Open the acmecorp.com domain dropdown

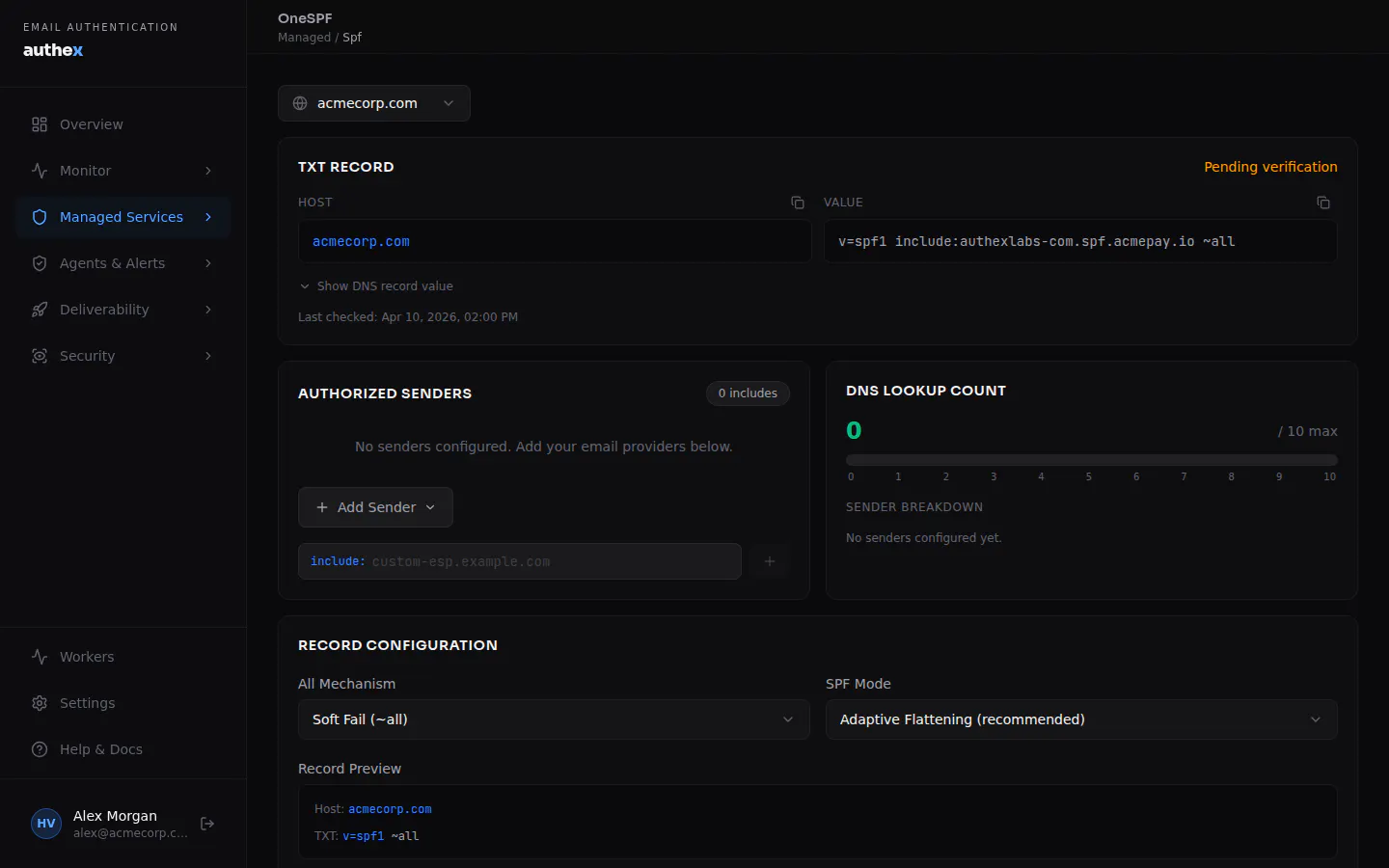point(374,103)
